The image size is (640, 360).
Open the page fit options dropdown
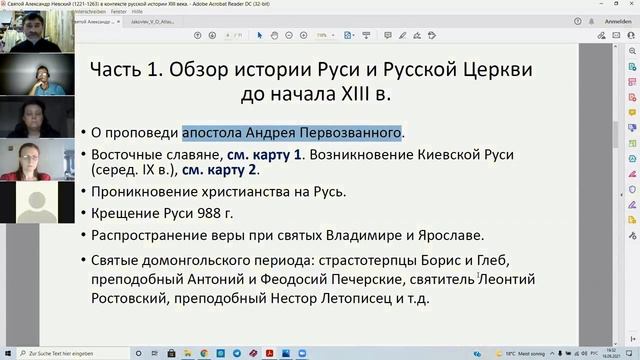pos(349,36)
